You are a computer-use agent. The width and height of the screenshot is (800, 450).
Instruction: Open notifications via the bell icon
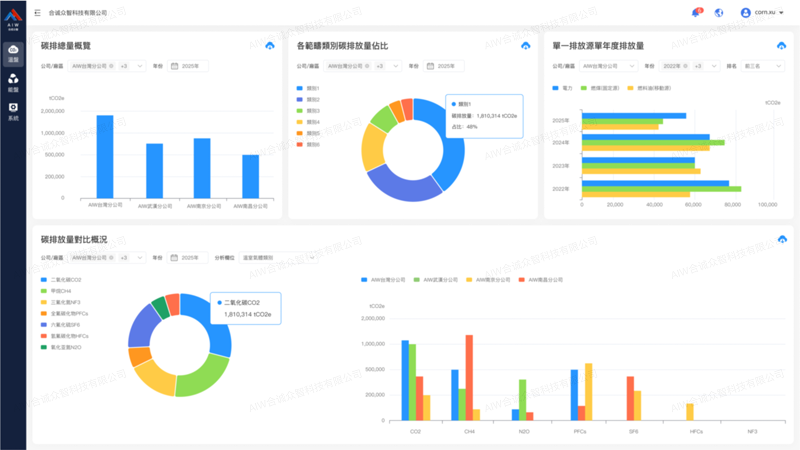pos(696,12)
